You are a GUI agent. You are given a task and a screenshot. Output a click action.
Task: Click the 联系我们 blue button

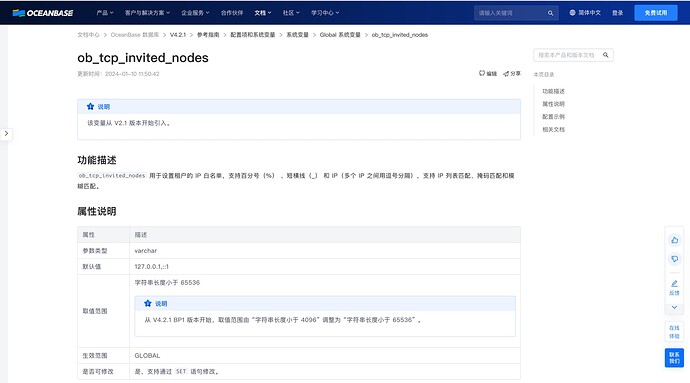point(674,357)
